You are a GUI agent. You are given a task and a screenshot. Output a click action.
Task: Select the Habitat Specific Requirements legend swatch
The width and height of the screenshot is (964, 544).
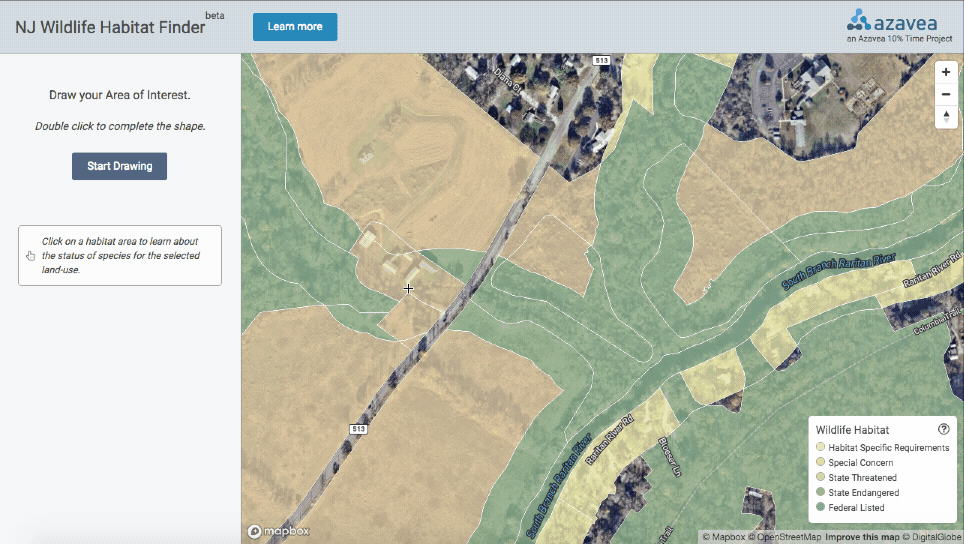pos(821,448)
